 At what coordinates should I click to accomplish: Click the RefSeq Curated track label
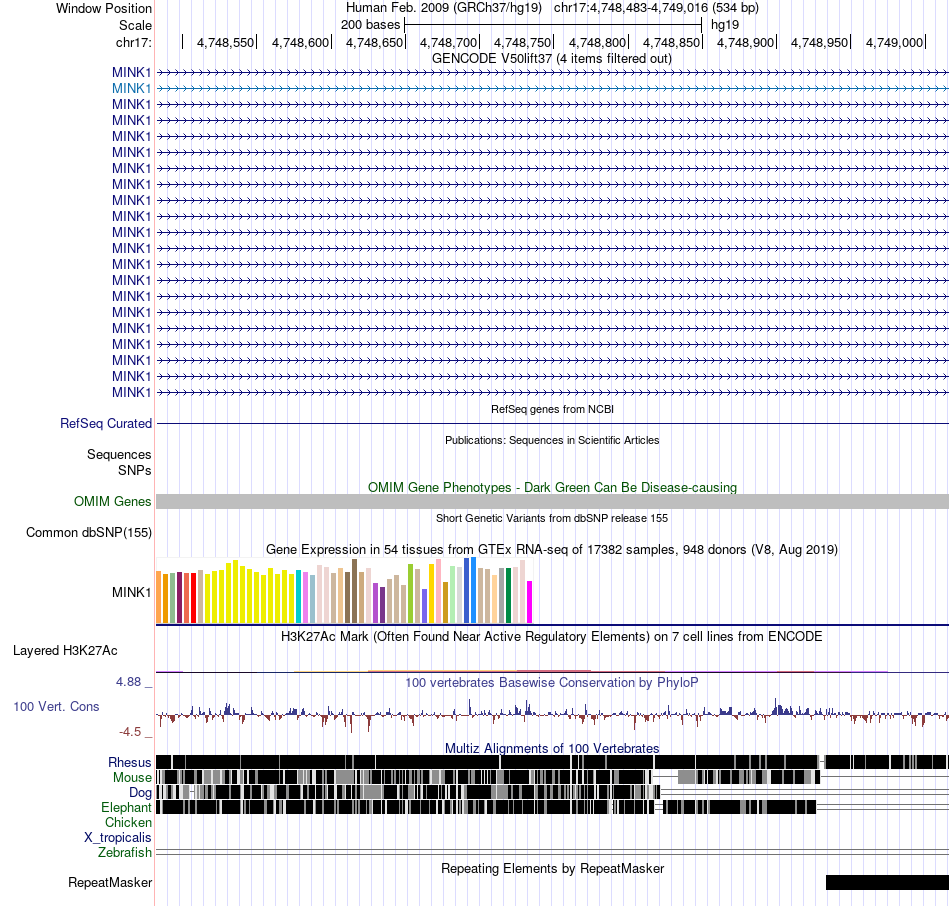pyautogui.click(x=106, y=424)
